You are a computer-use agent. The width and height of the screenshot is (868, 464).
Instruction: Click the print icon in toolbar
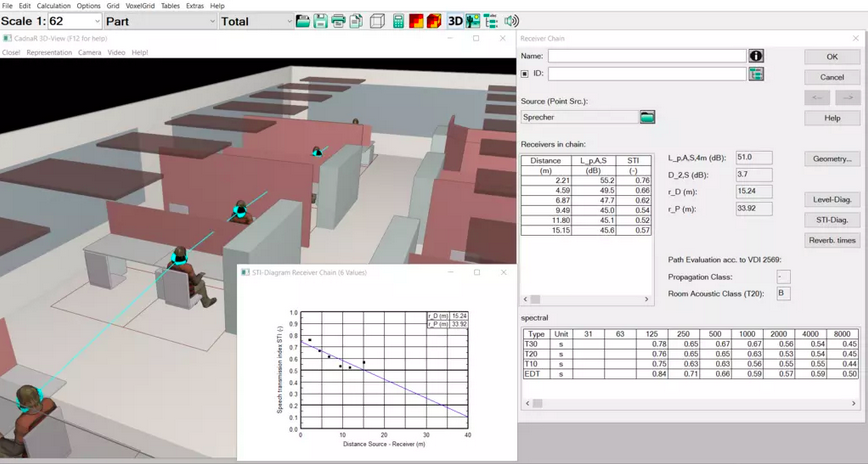(339, 21)
